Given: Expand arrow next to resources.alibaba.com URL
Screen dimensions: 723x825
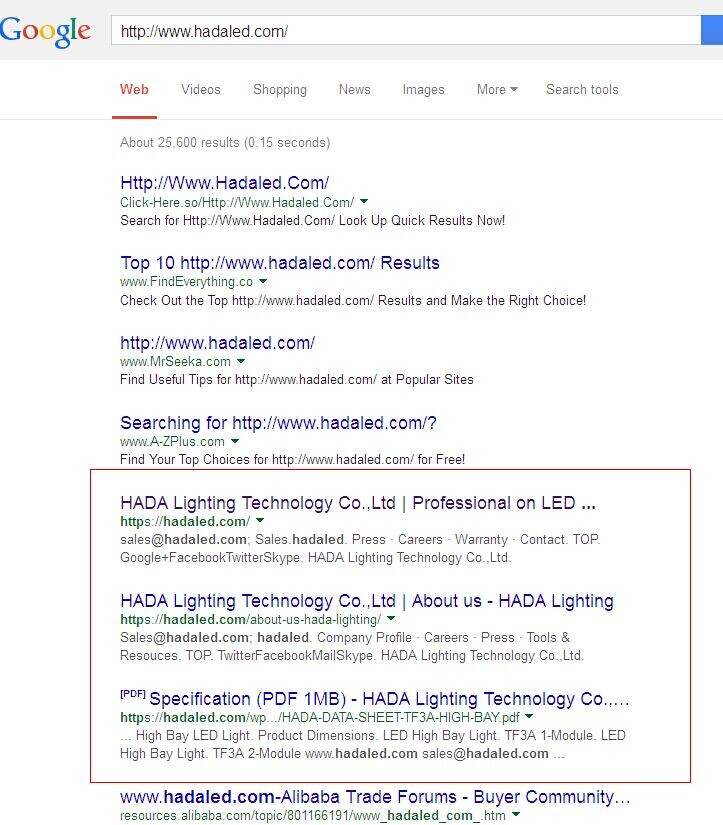Looking at the screenshot, I should tap(516, 815).
